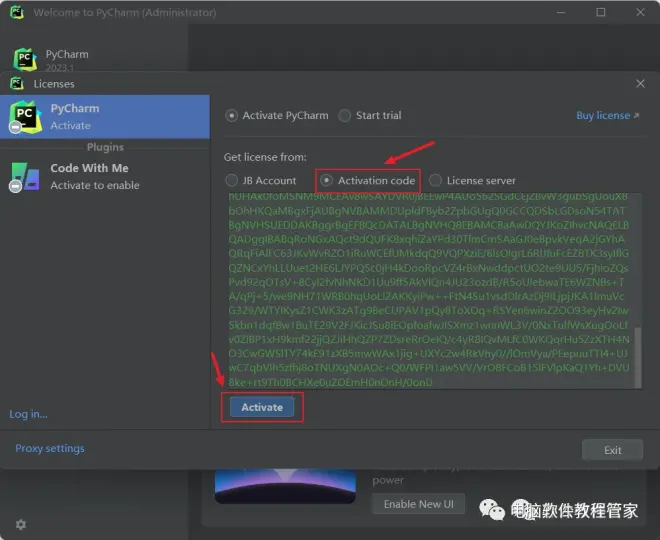Open the Buy license link
The height and width of the screenshot is (540, 660).
(x=607, y=115)
